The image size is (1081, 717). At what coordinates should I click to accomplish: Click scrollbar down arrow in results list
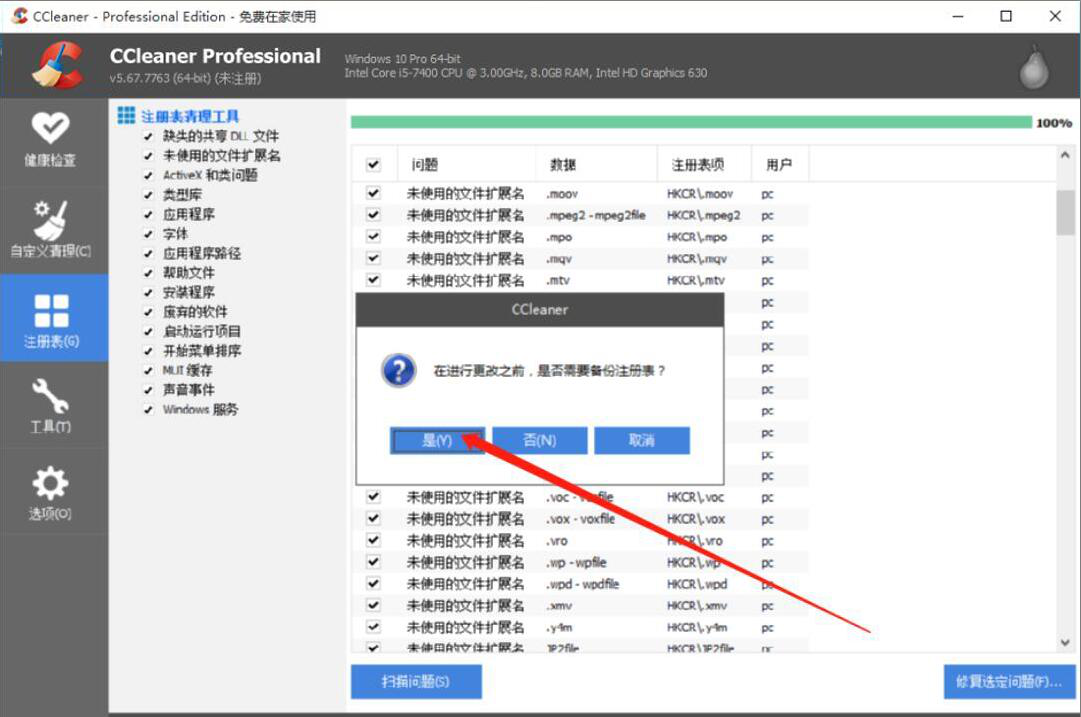point(1065,643)
